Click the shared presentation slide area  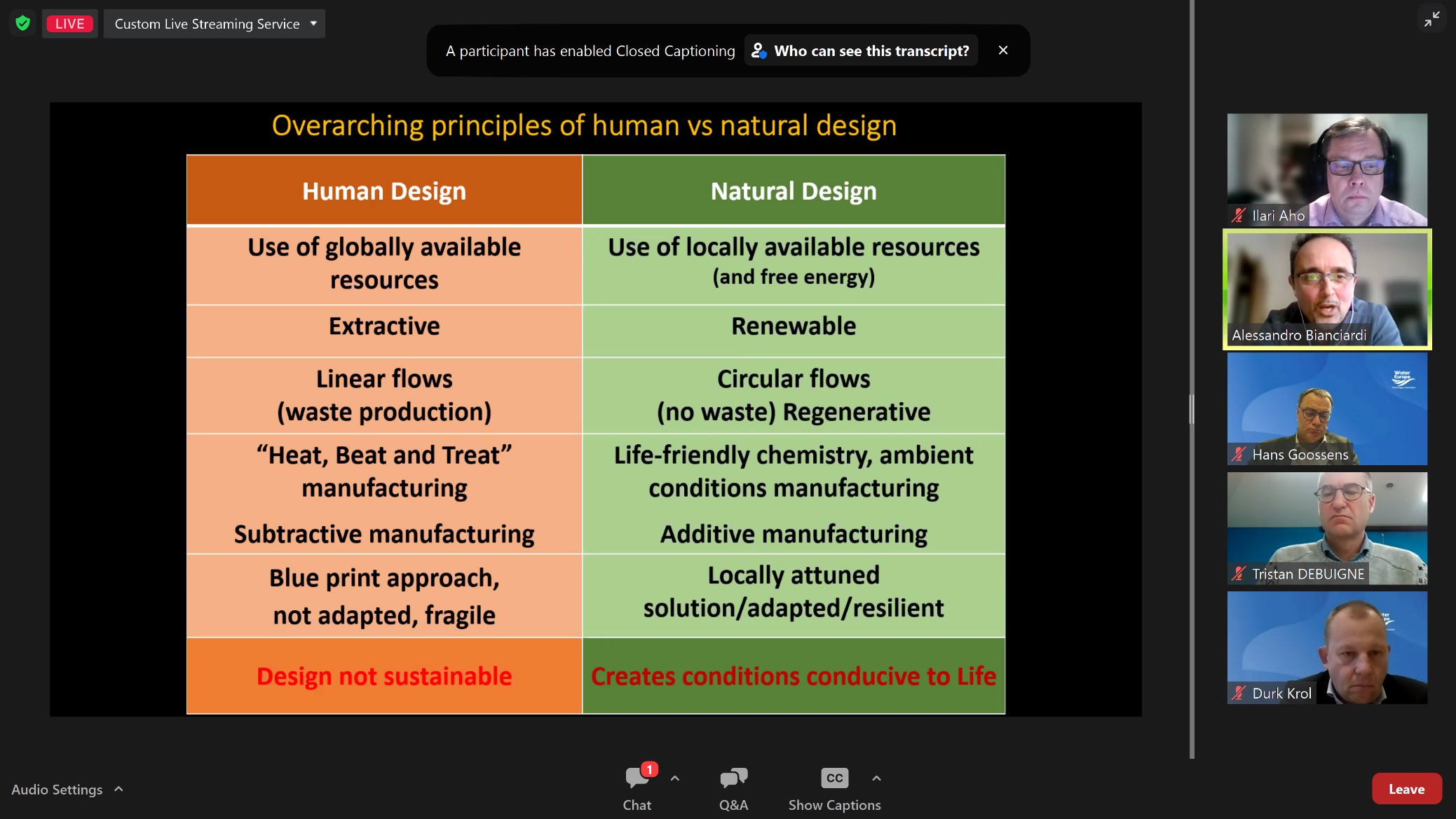coord(595,409)
